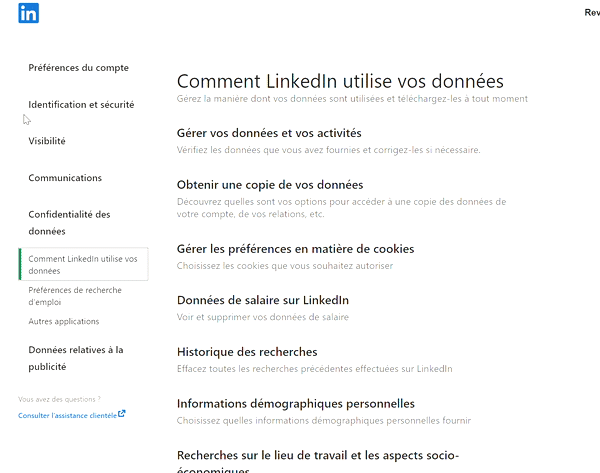Click 'Vous avez des questions ?' text
This screenshot has width=600, height=473.
pyautogui.click(x=59, y=399)
